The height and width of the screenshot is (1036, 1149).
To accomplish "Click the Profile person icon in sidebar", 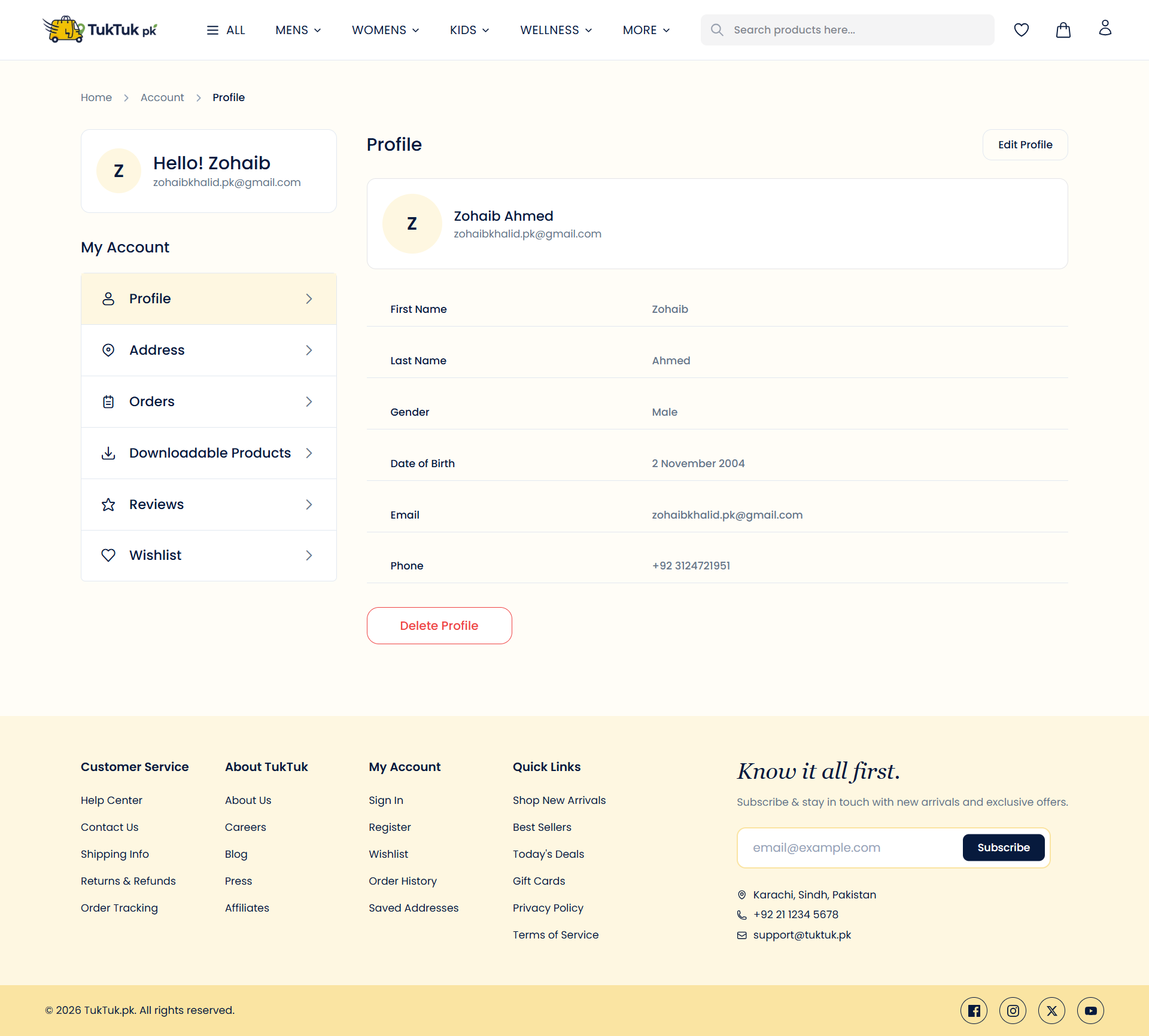I will (x=108, y=298).
